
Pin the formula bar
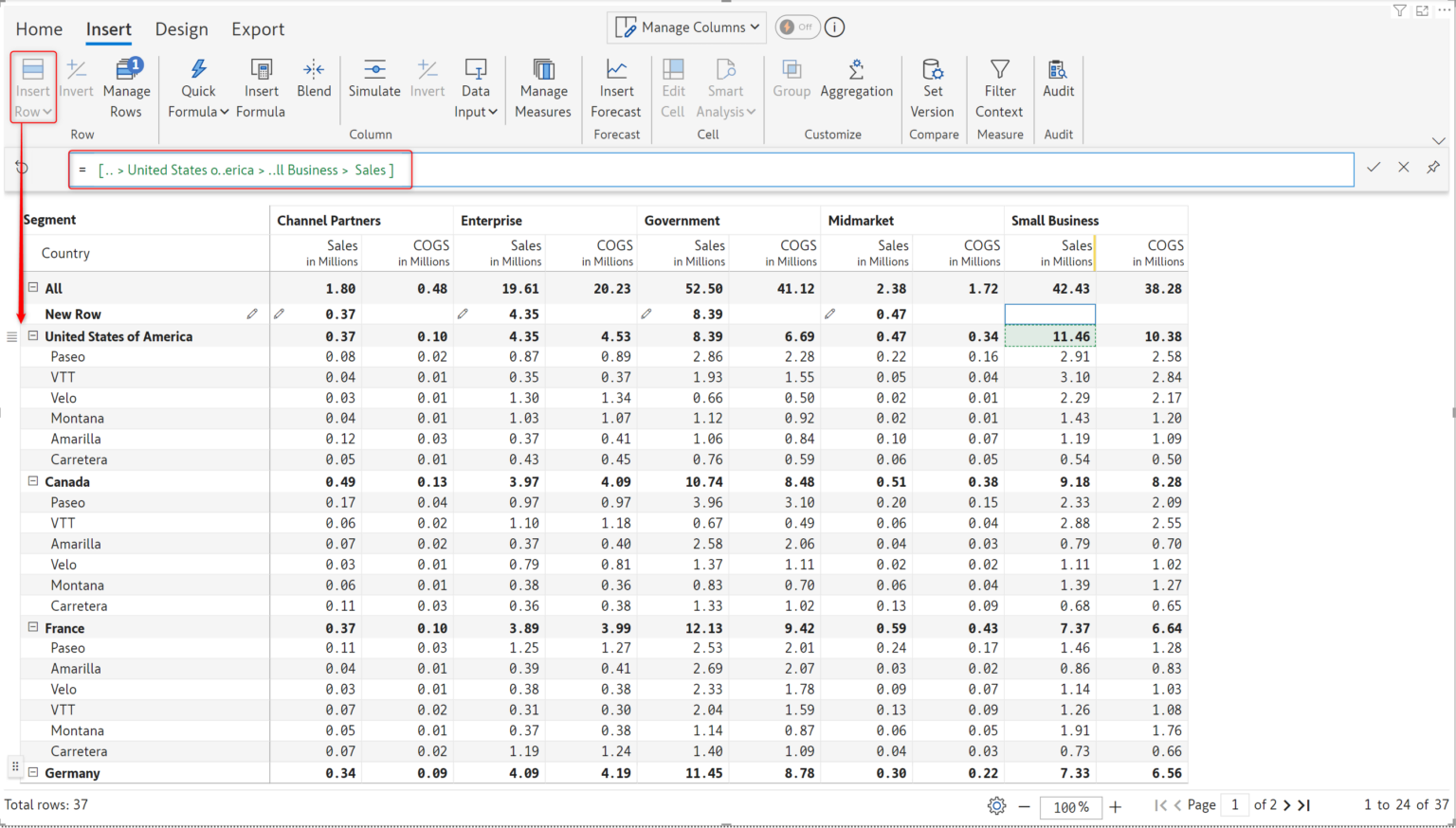tap(1434, 168)
